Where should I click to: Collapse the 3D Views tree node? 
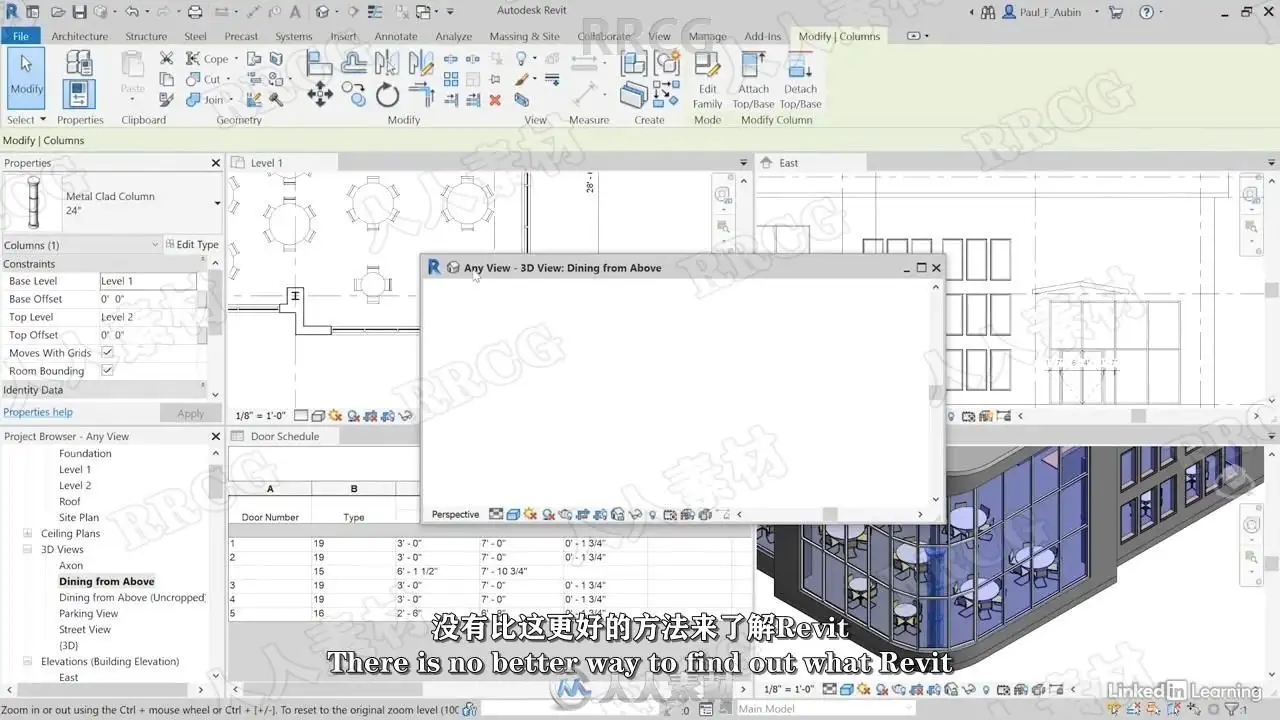28,550
